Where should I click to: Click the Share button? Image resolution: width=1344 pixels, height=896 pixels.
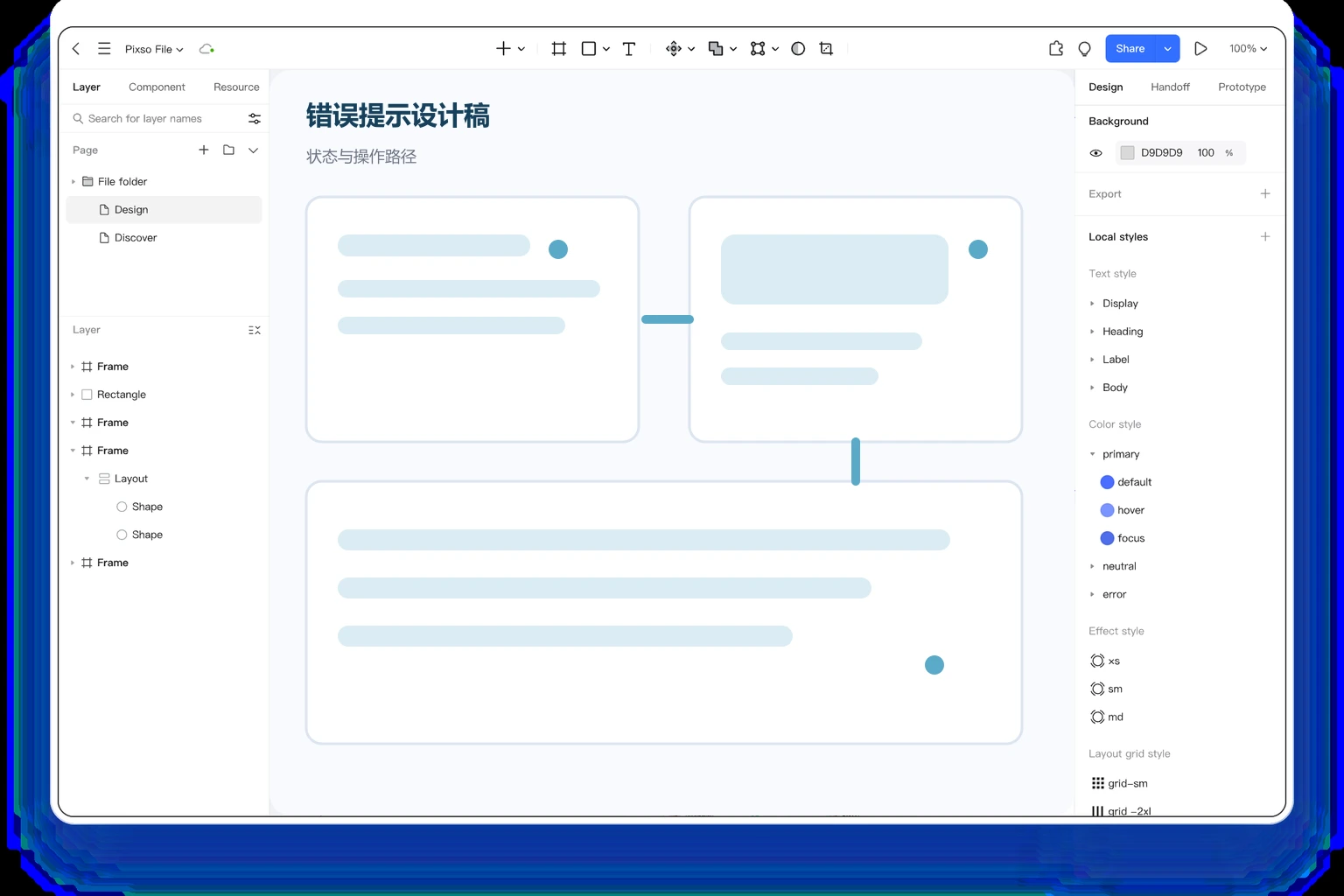(1130, 49)
